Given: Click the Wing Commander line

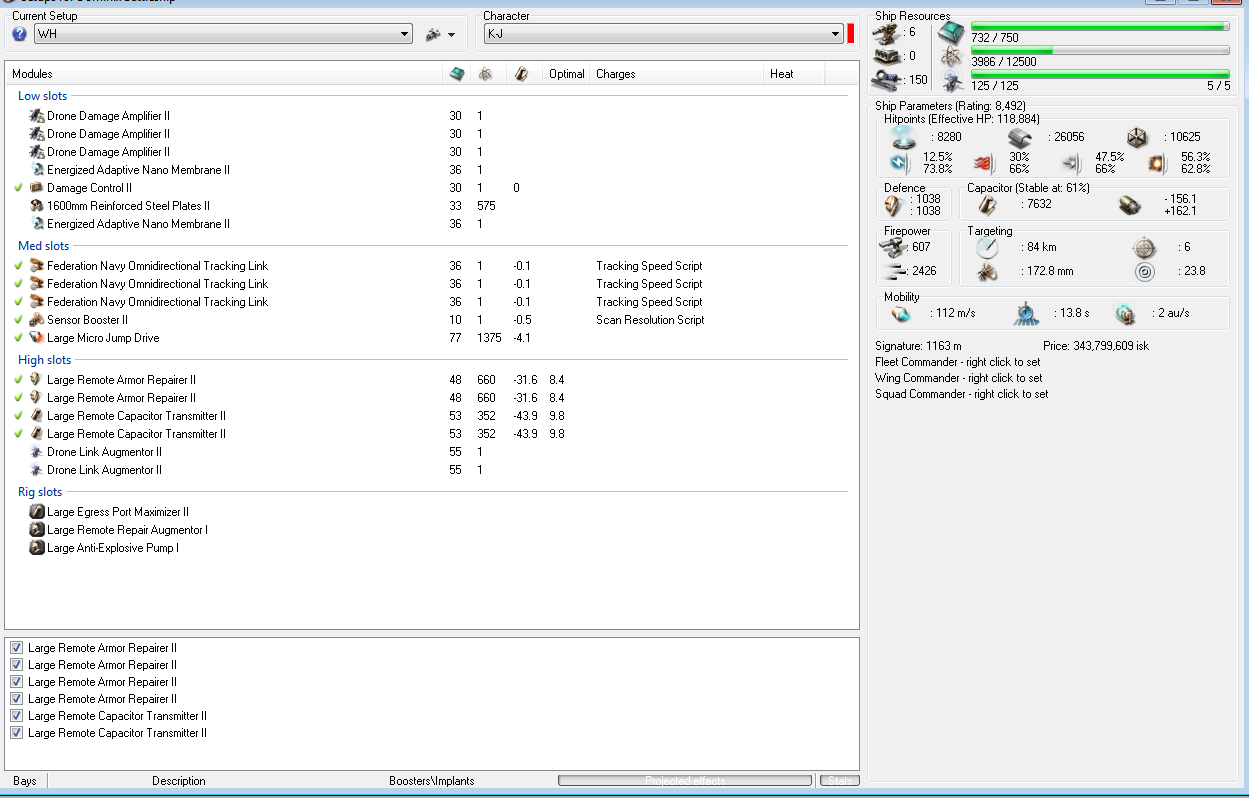Looking at the screenshot, I should click(958, 378).
